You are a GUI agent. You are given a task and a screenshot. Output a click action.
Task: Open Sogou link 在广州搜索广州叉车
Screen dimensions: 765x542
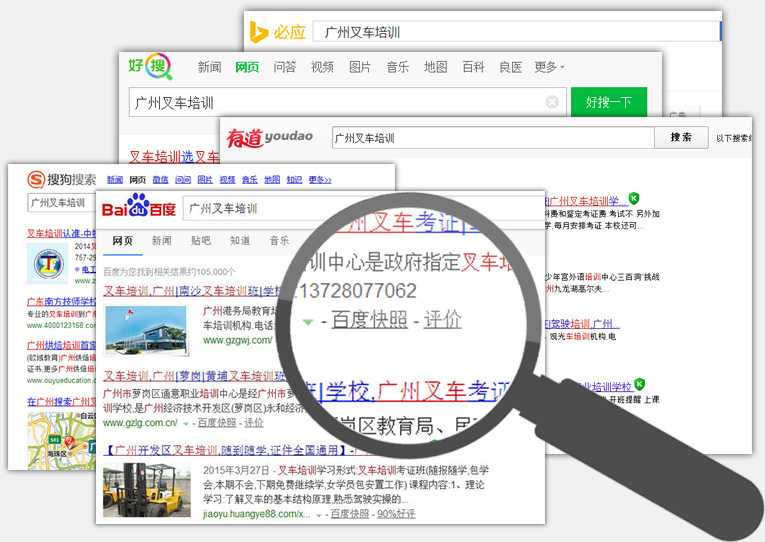[x=61, y=402]
